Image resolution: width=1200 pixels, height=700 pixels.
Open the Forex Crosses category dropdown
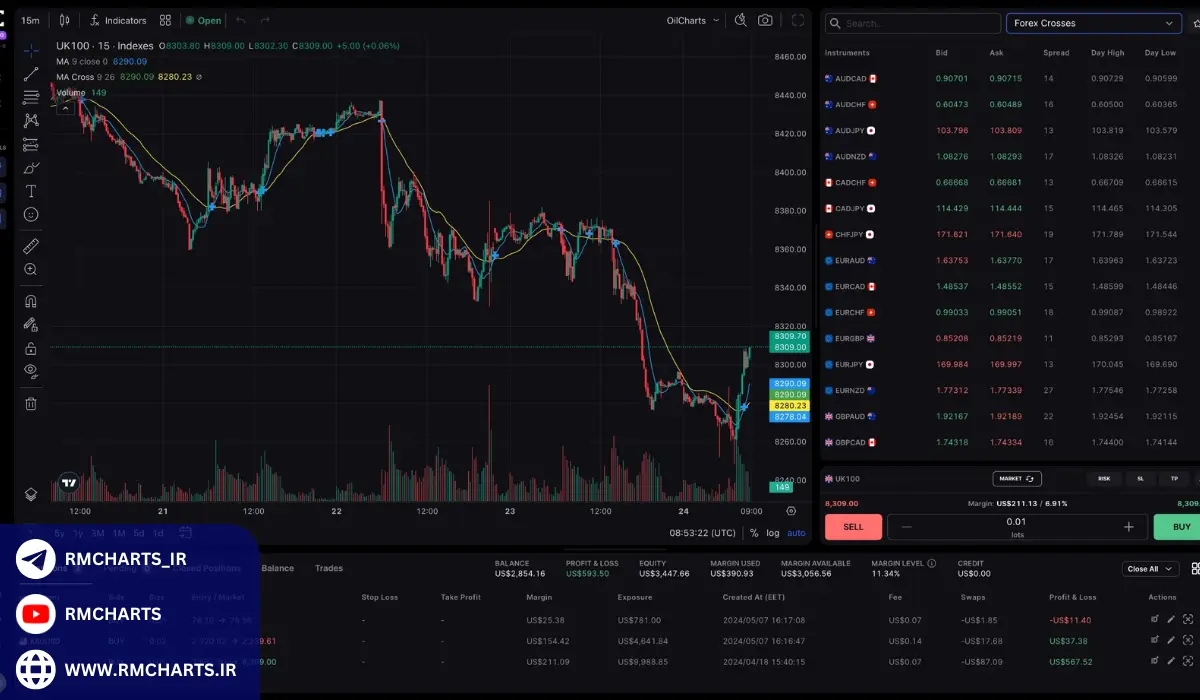(1093, 23)
